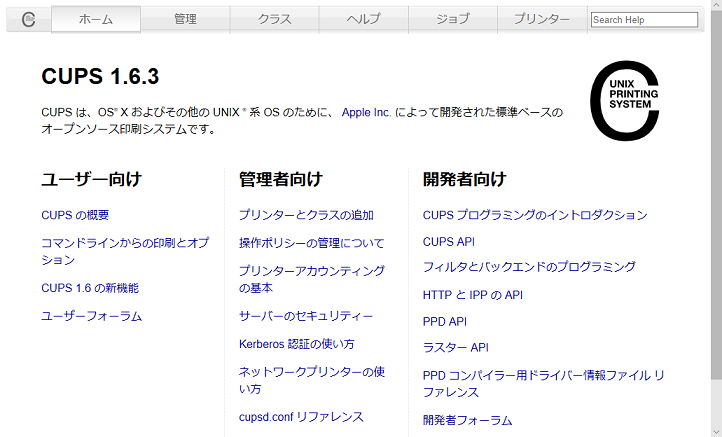Open HTTP と IPP の API link

tap(473, 295)
